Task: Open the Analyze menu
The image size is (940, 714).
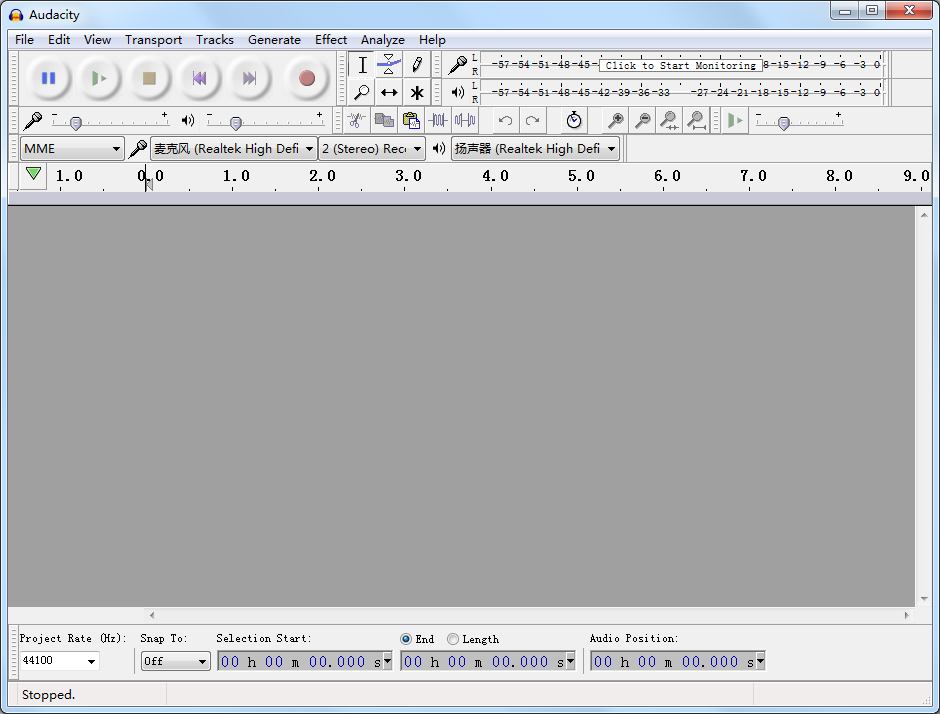Action: pyautogui.click(x=382, y=40)
